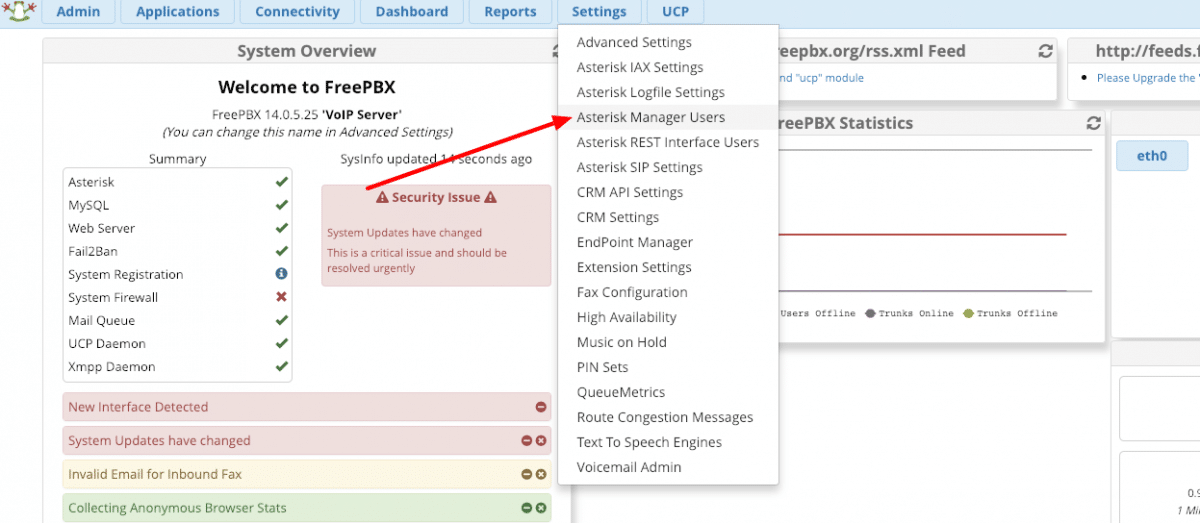The height and width of the screenshot is (523, 1200).
Task: Click the System Registration info icon
Action: tap(281, 274)
